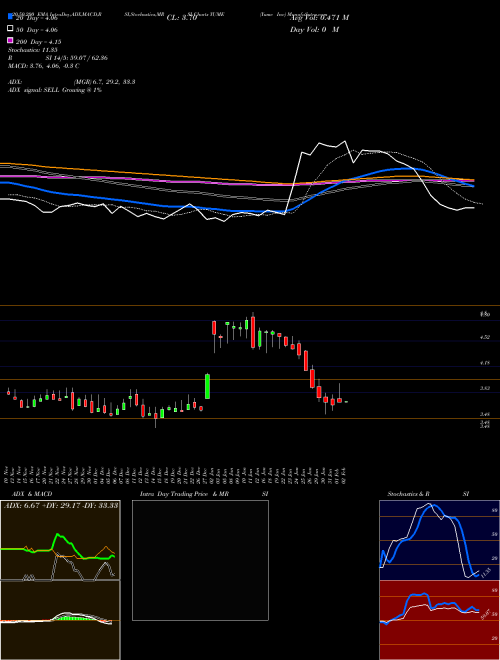Click the 3.82 price axis label

tap(485, 388)
